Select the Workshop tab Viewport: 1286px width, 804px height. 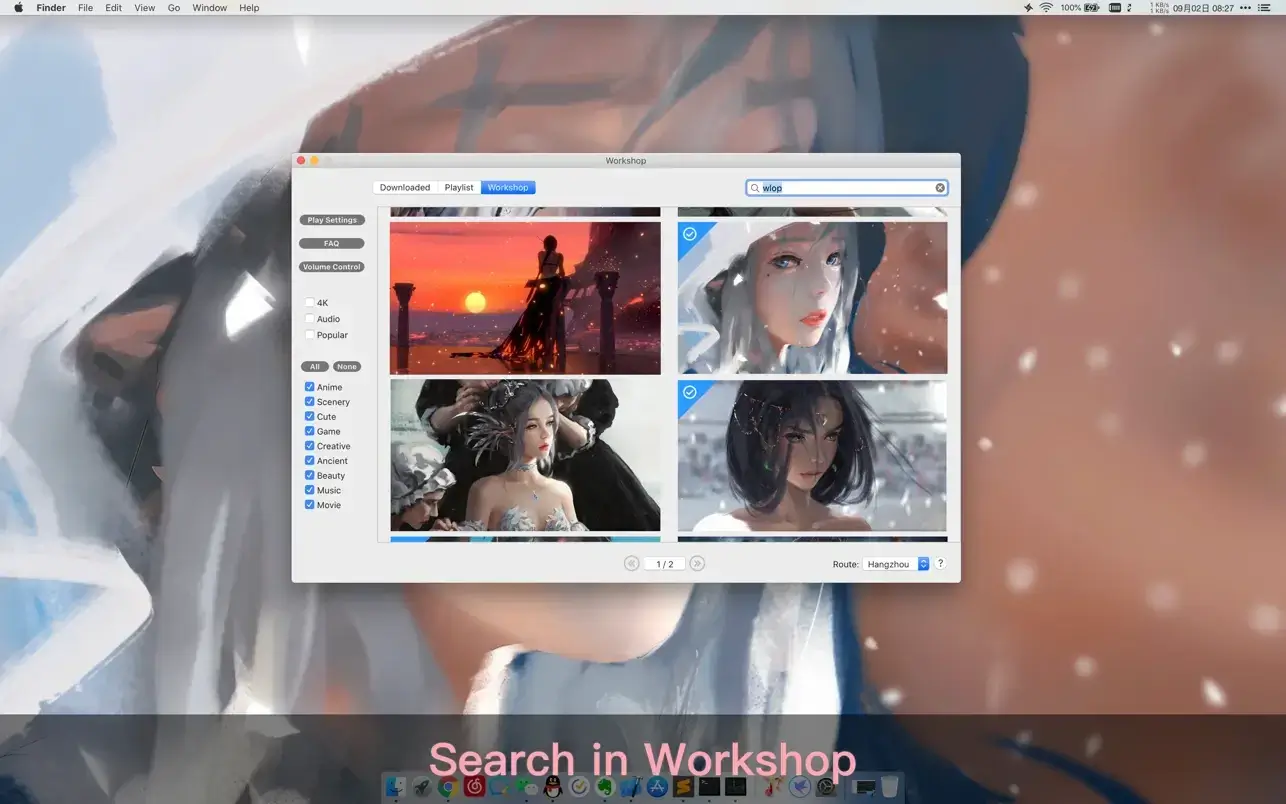pos(508,188)
